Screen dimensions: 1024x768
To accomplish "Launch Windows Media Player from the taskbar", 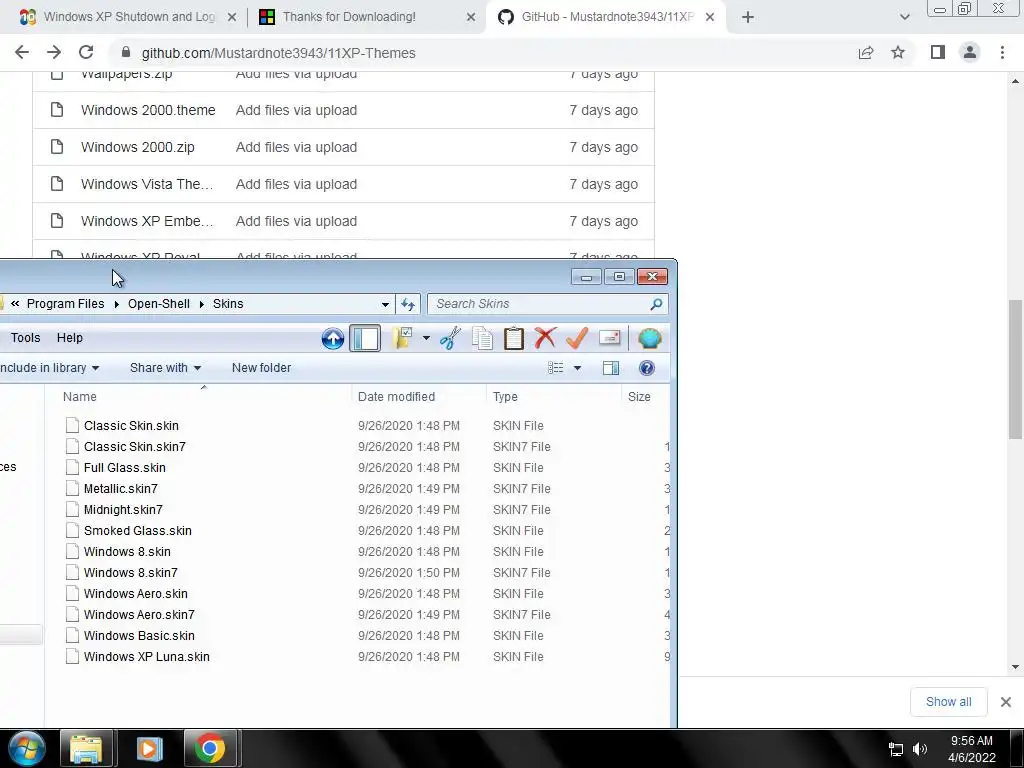I will (148, 748).
